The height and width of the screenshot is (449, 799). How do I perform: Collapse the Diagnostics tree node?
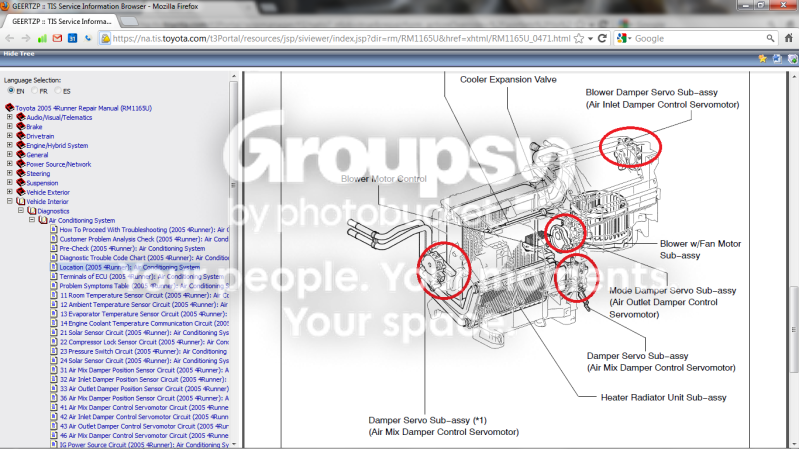point(20,211)
